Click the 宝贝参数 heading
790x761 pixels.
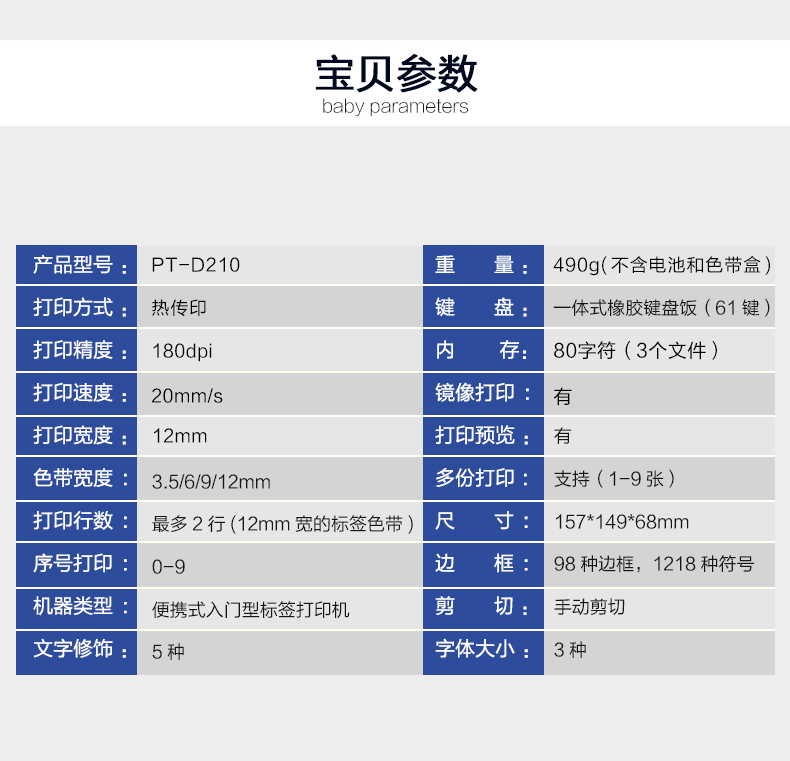[x=396, y=74]
